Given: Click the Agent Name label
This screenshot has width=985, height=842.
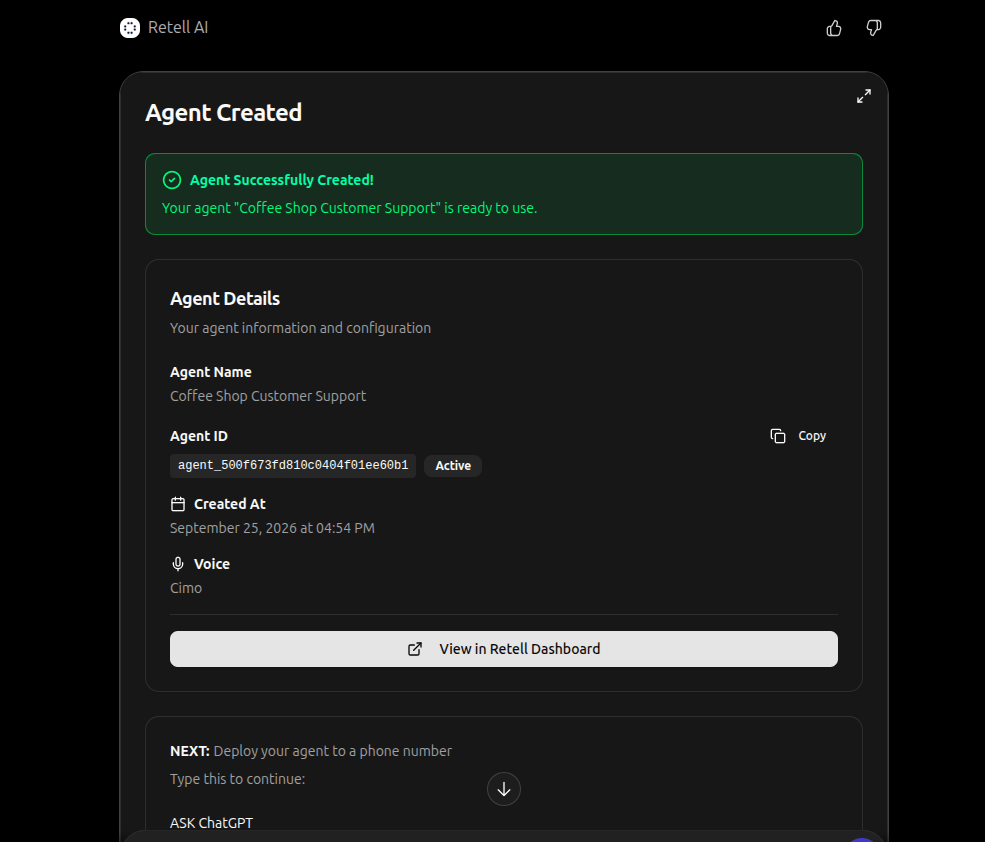Looking at the screenshot, I should pos(210,372).
